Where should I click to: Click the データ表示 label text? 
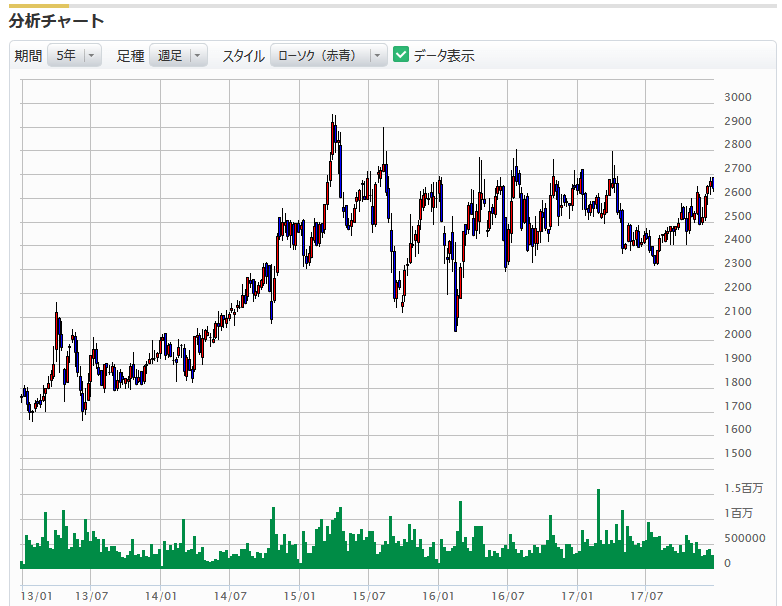[x=444, y=56]
